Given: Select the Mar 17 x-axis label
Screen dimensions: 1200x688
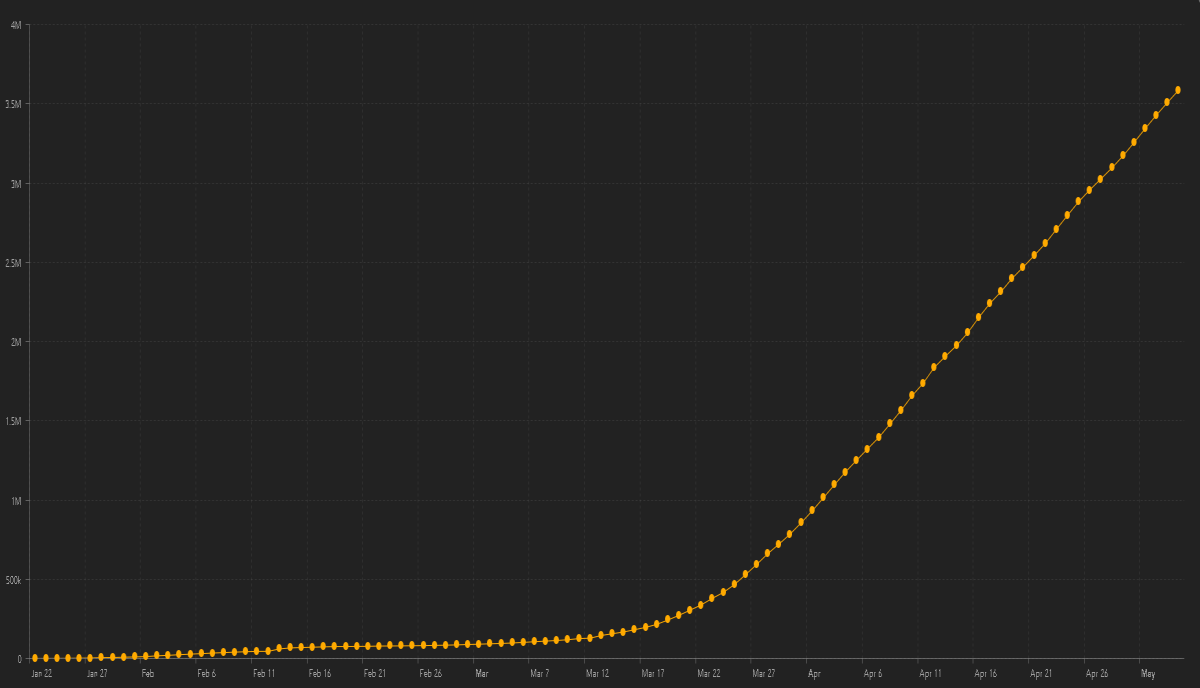Looking at the screenshot, I should tap(653, 674).
